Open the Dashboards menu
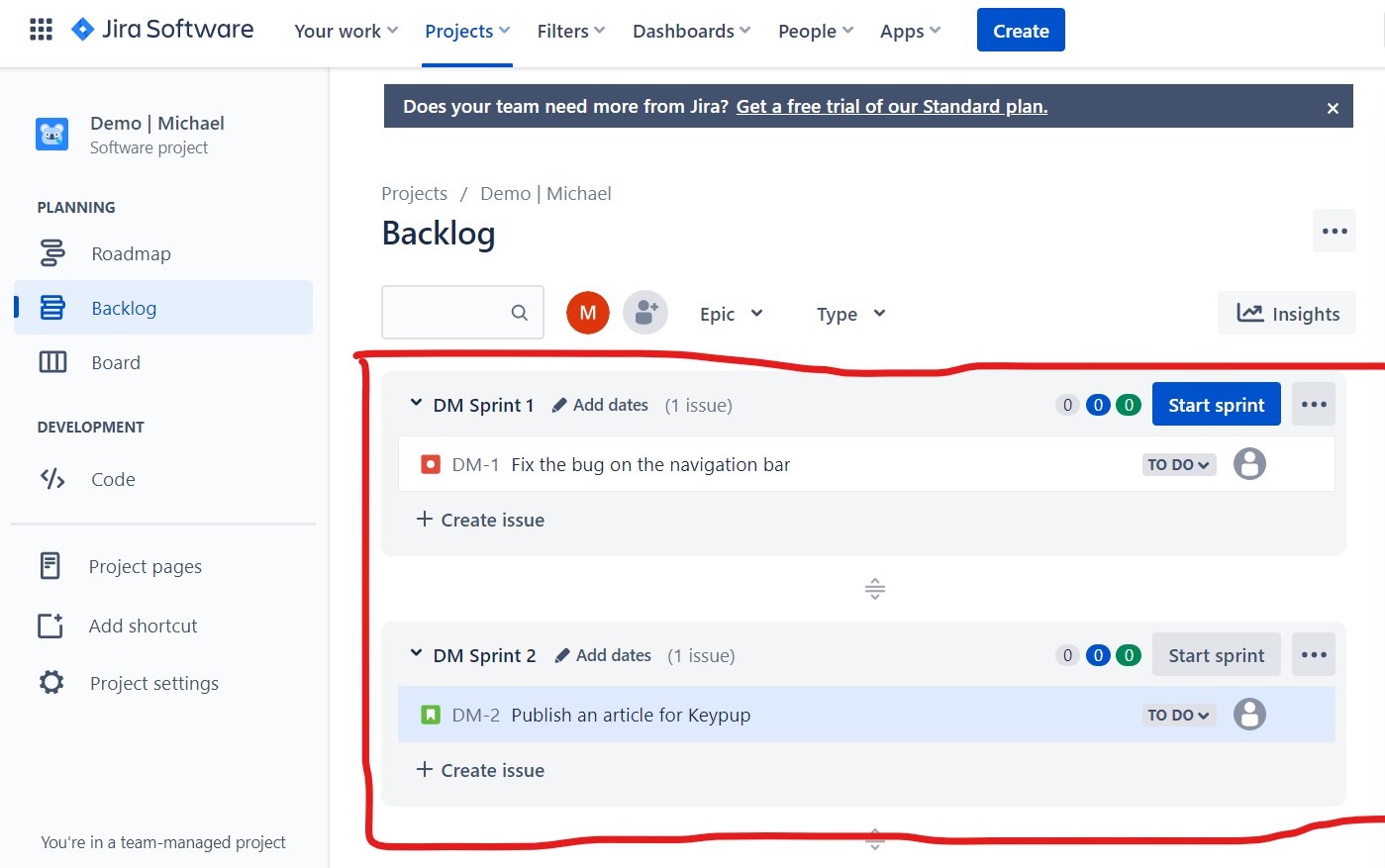Image resolution: width=1385 pixels, height=868 pixels. coord(691,31)
